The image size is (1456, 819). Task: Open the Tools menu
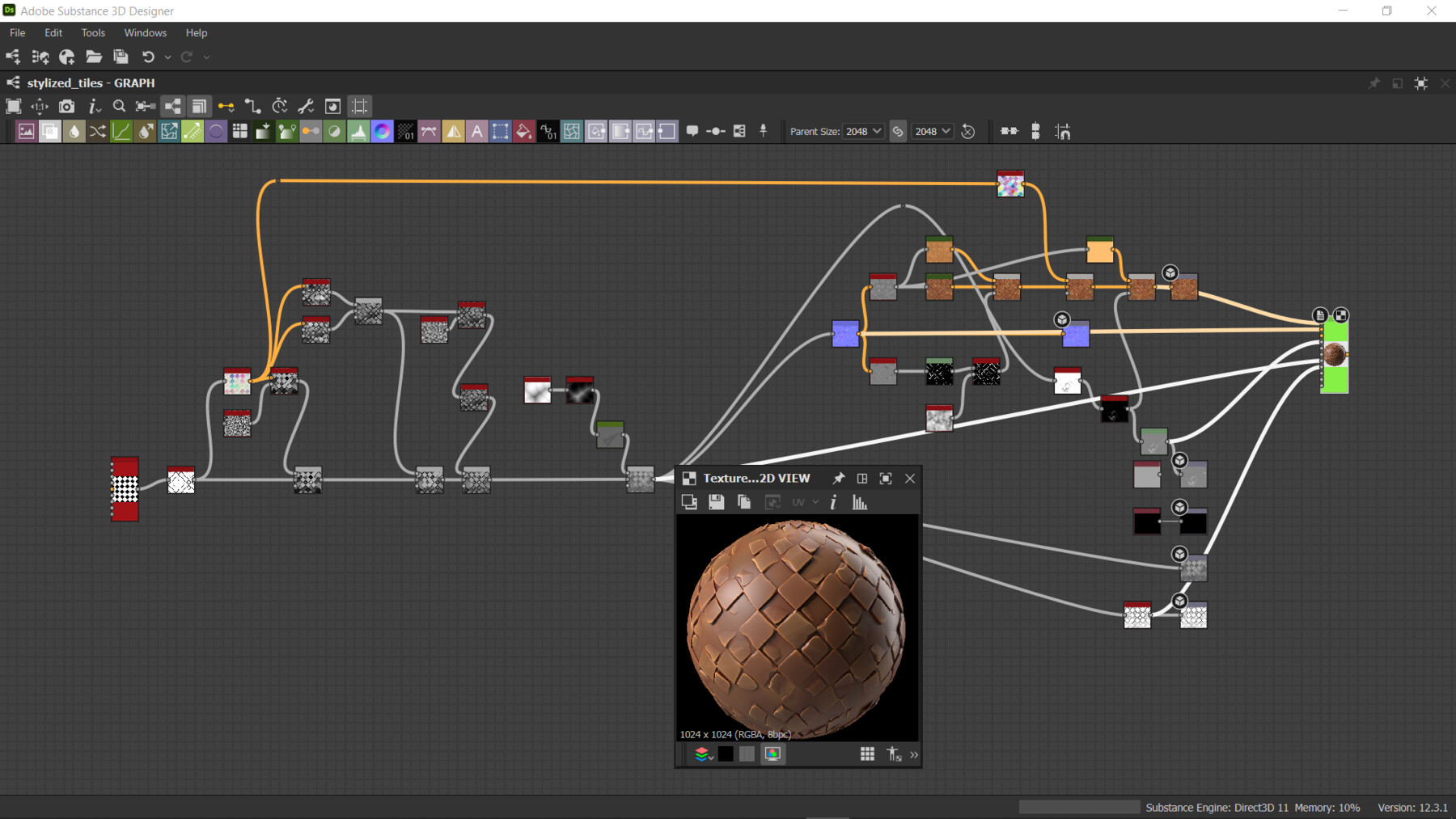click(x=92, y=32)
